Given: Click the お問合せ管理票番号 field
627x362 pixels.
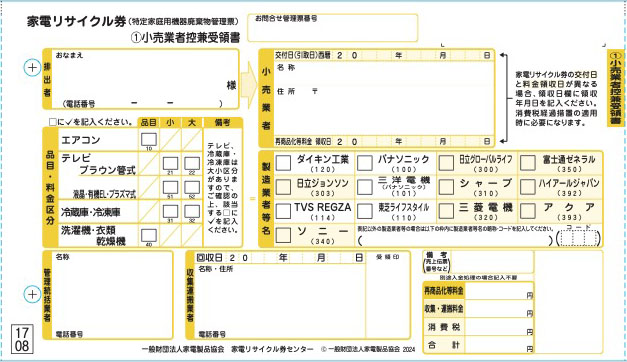Looking at the screenshot, I should (x=333, y=28).
